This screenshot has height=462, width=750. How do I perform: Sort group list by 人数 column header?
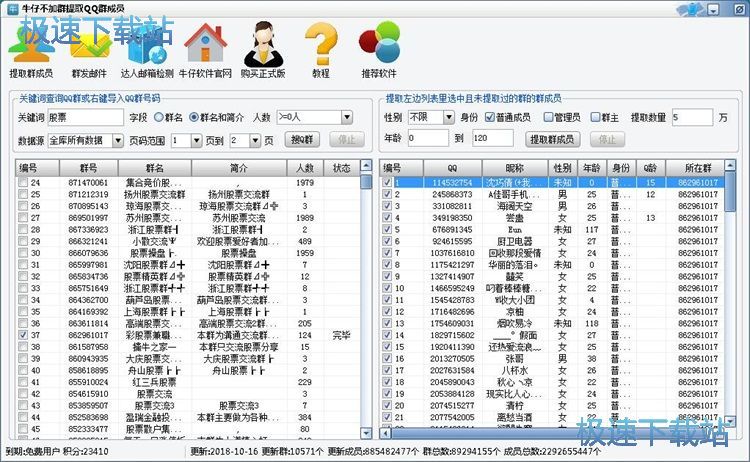305,168
